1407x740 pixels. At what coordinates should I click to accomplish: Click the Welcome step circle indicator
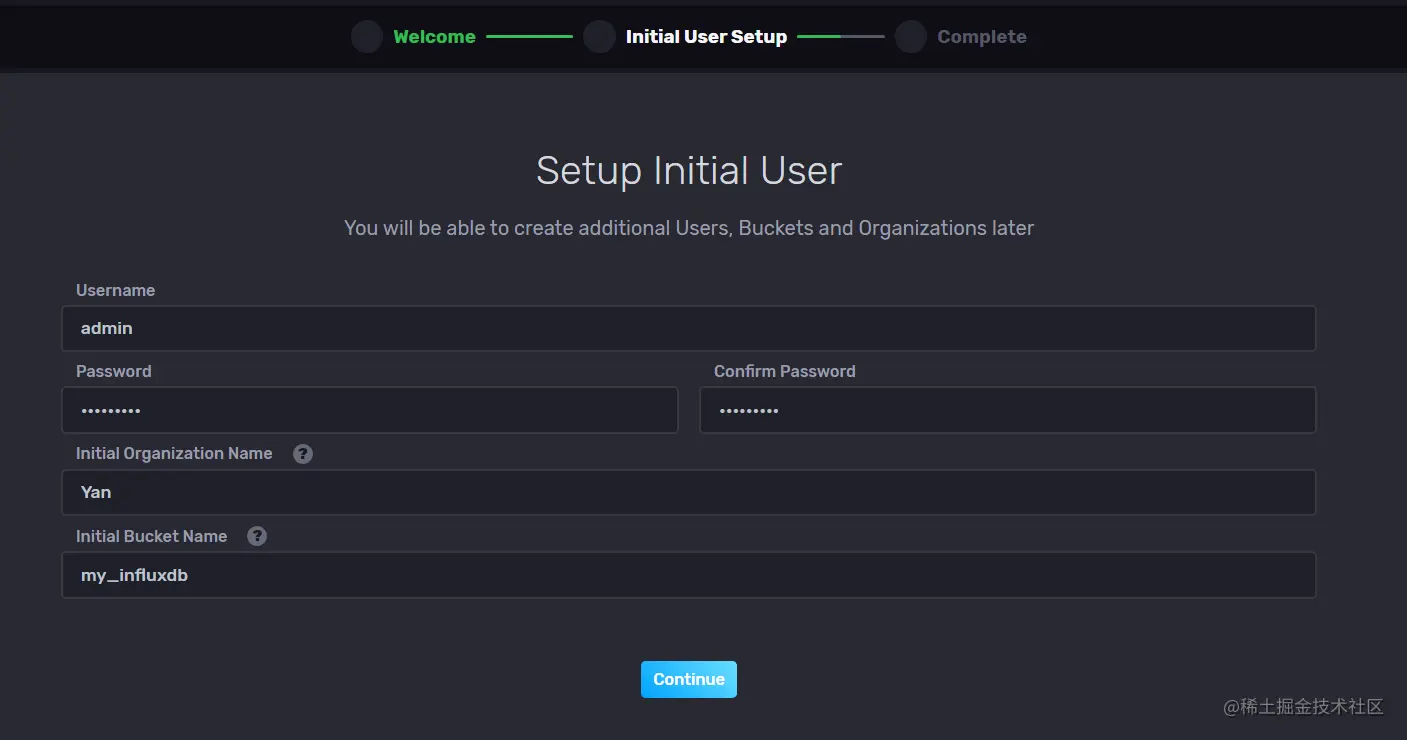point(367,37)
